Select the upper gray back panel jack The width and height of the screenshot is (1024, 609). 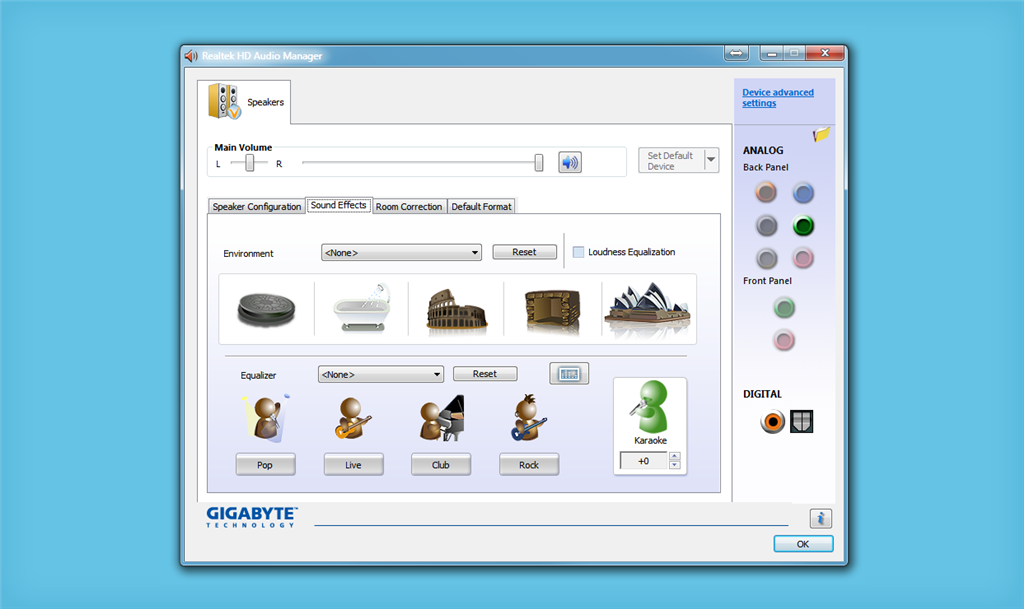(x=766, y=226)
